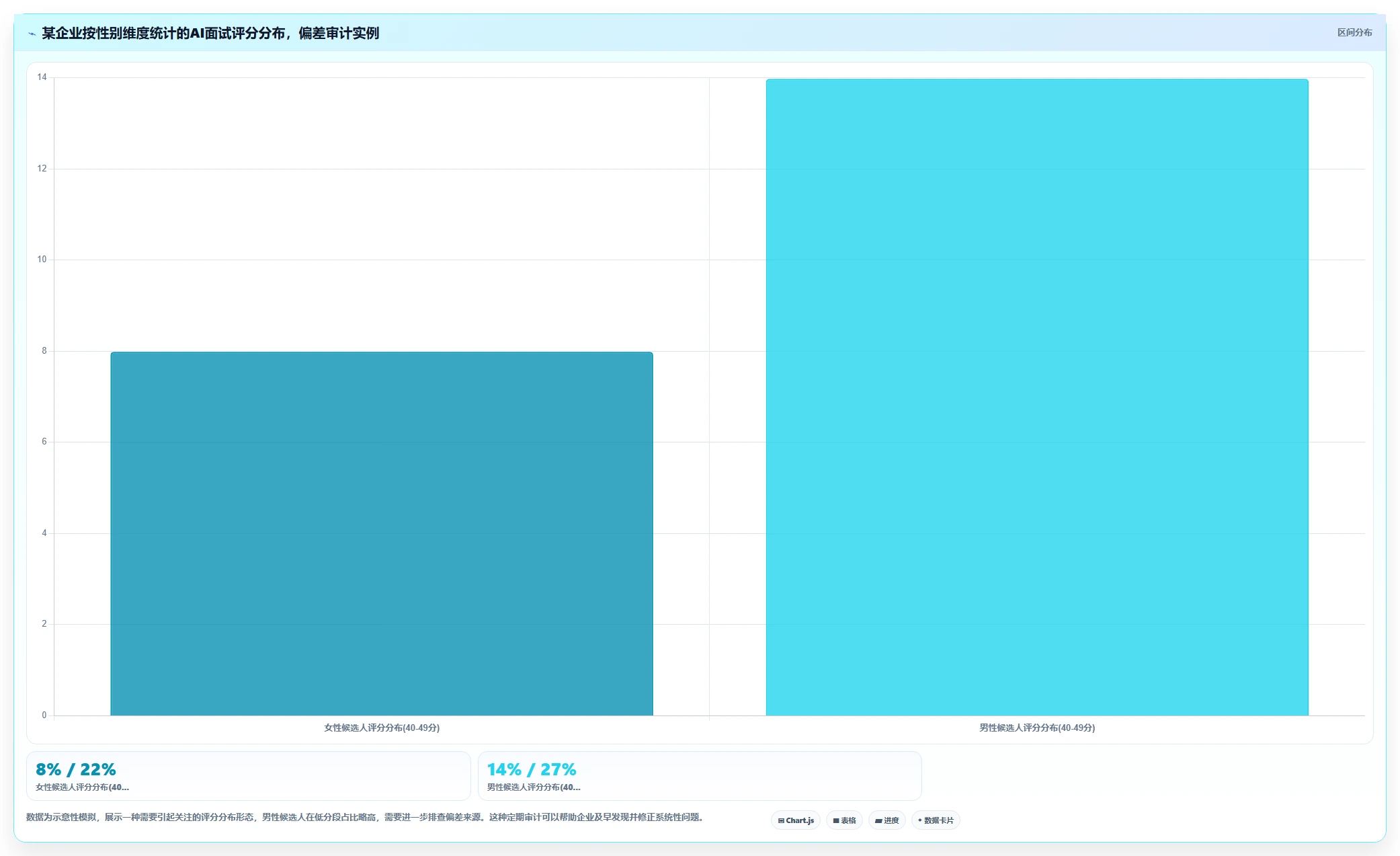Click the y-axis value 2
The image size is (1400, 856).
point(44,624)
